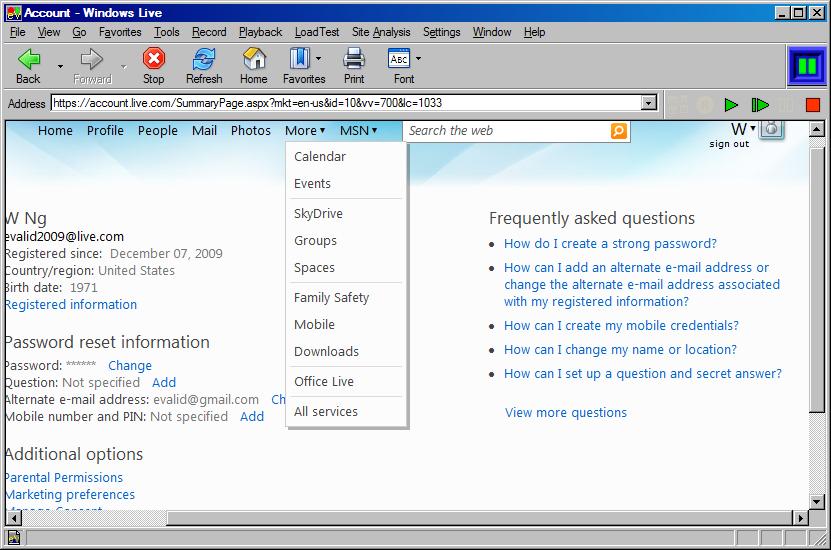Click the Search the web input field
831x550 pixels.
[507, 131]
